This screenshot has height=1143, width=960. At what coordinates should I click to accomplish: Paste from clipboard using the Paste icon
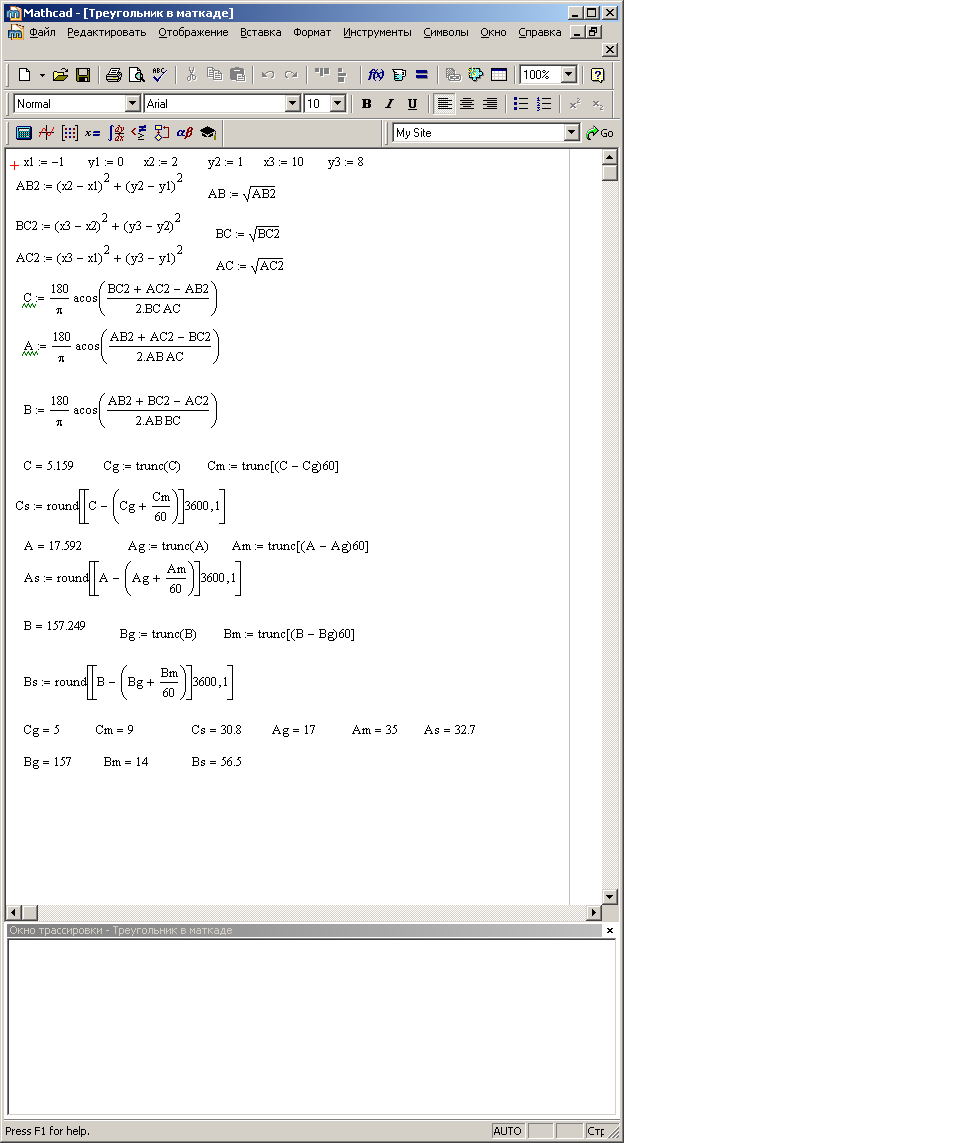tap(237, 74)
